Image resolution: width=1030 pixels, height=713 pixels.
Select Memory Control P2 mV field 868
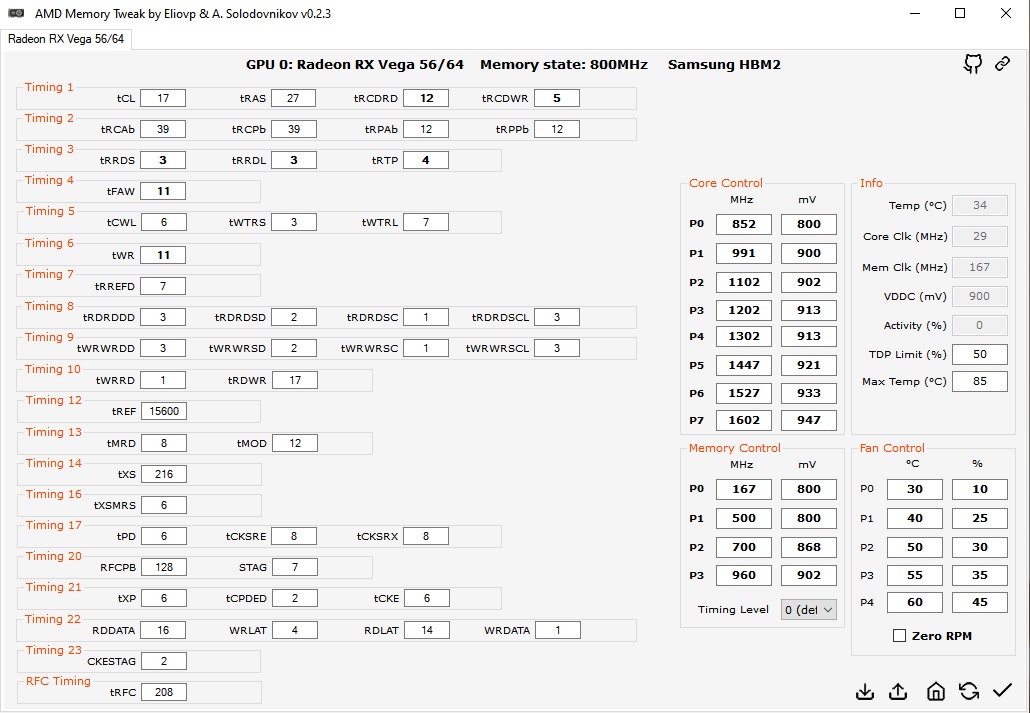(809, 547)
